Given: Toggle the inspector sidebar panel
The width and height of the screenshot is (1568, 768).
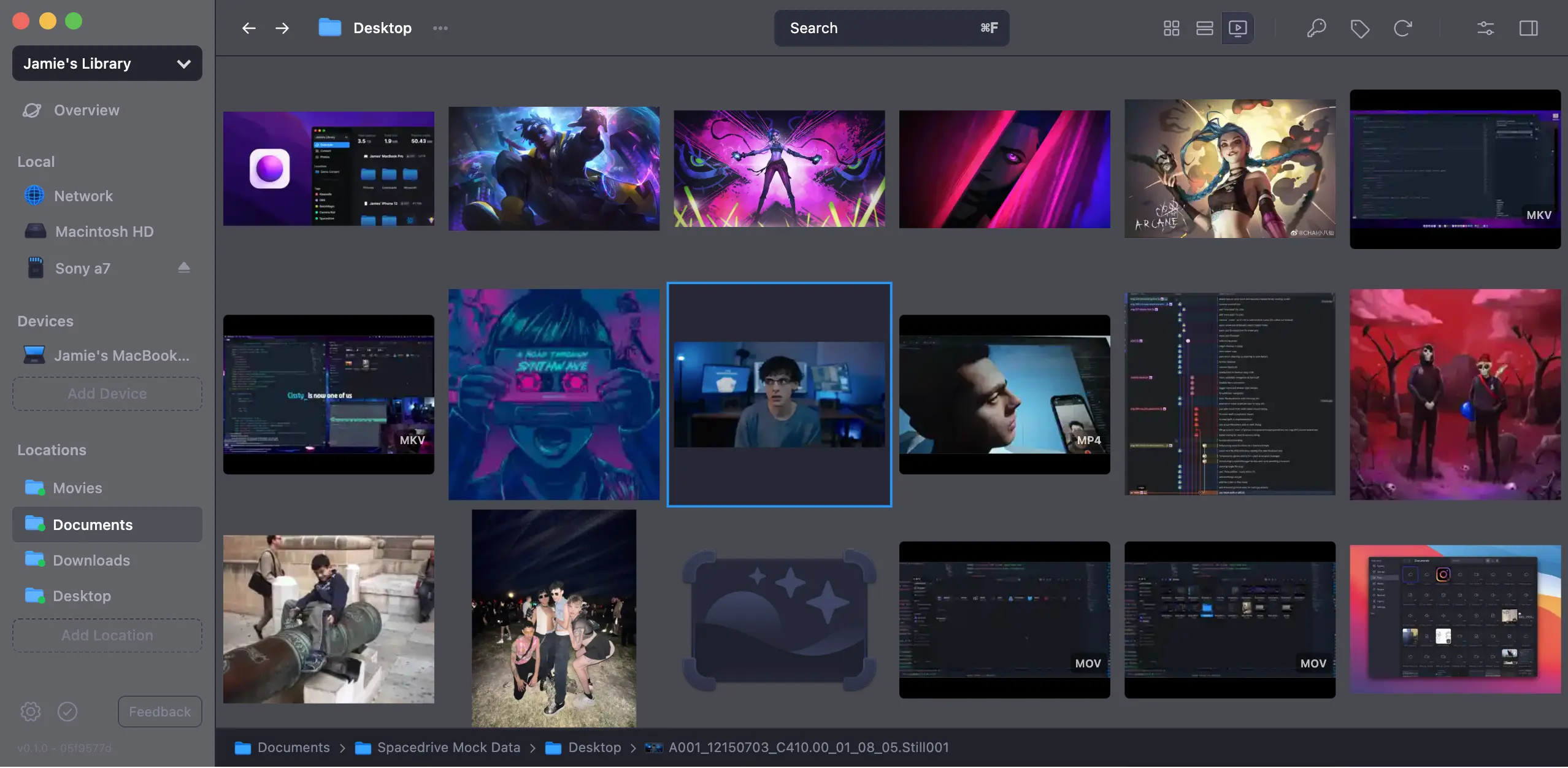Looking at the screenshot, I should (x=1528, y=28).
